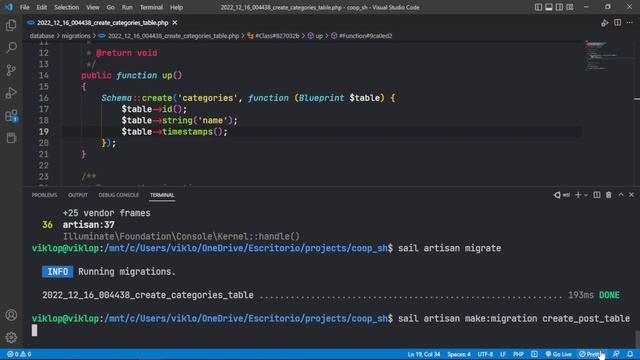Split the terminal
Image resolution: width=640 pixels, height=360 pixels.
pyautogui.click(x=597, y=195)
